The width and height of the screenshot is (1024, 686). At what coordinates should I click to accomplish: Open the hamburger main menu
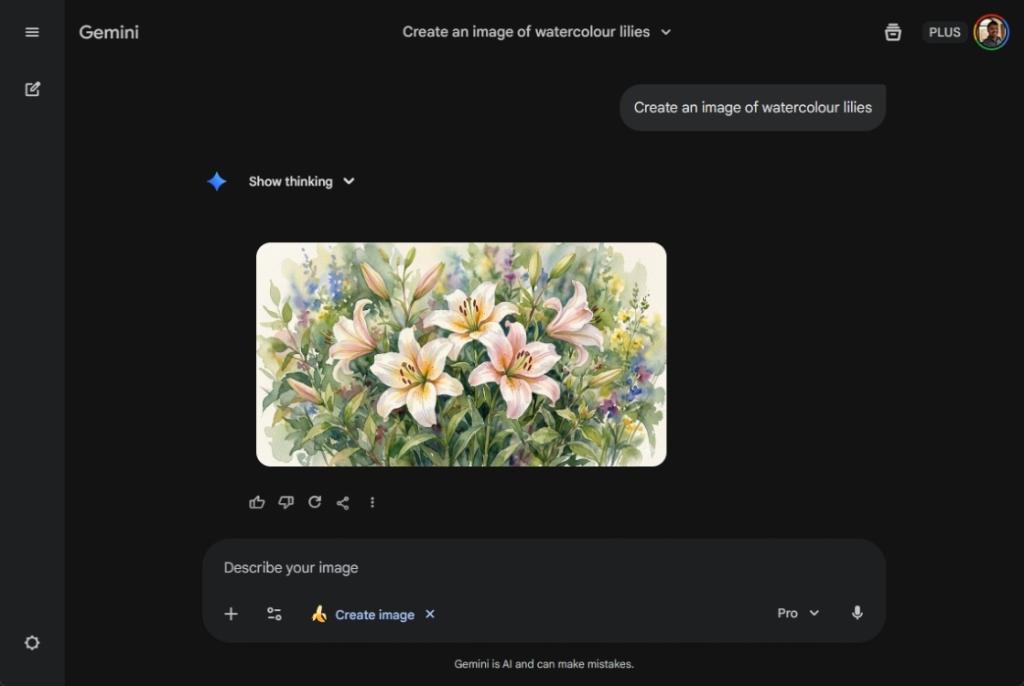click(x=32, y=32)
